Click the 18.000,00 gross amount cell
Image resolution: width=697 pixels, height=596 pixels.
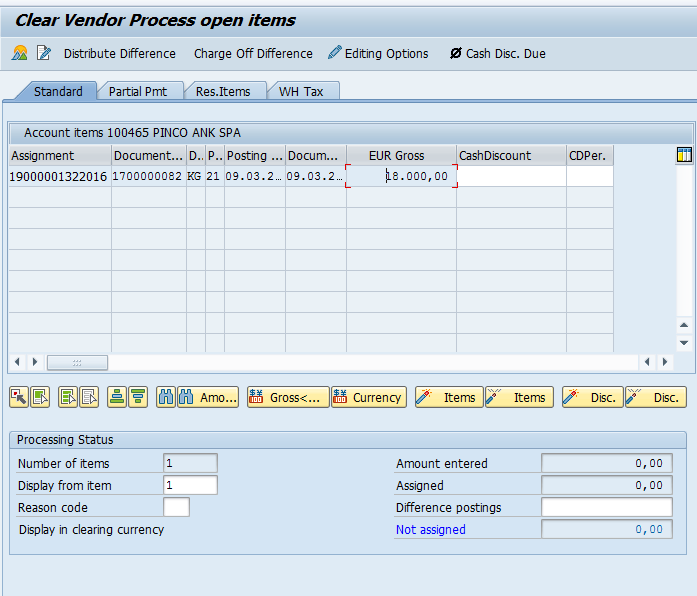pos(401,176)
